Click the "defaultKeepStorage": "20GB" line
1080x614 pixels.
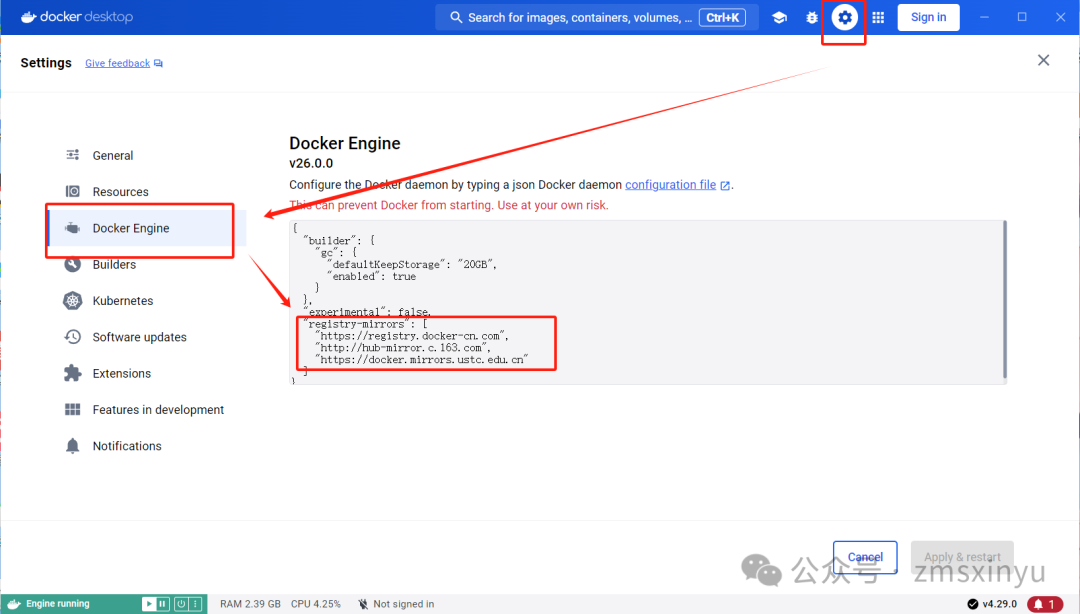tap(412, 264)
